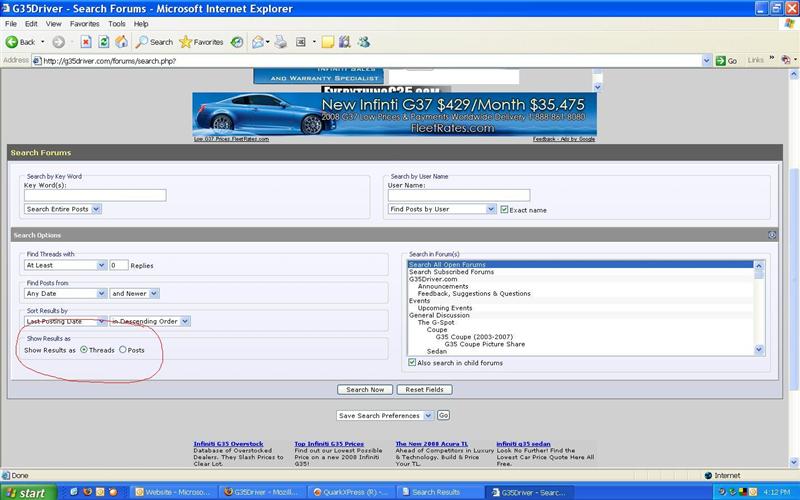The image size is (800, 500).
Task: Click the Mail toolbar icon
Action: [x=258, y=42]
